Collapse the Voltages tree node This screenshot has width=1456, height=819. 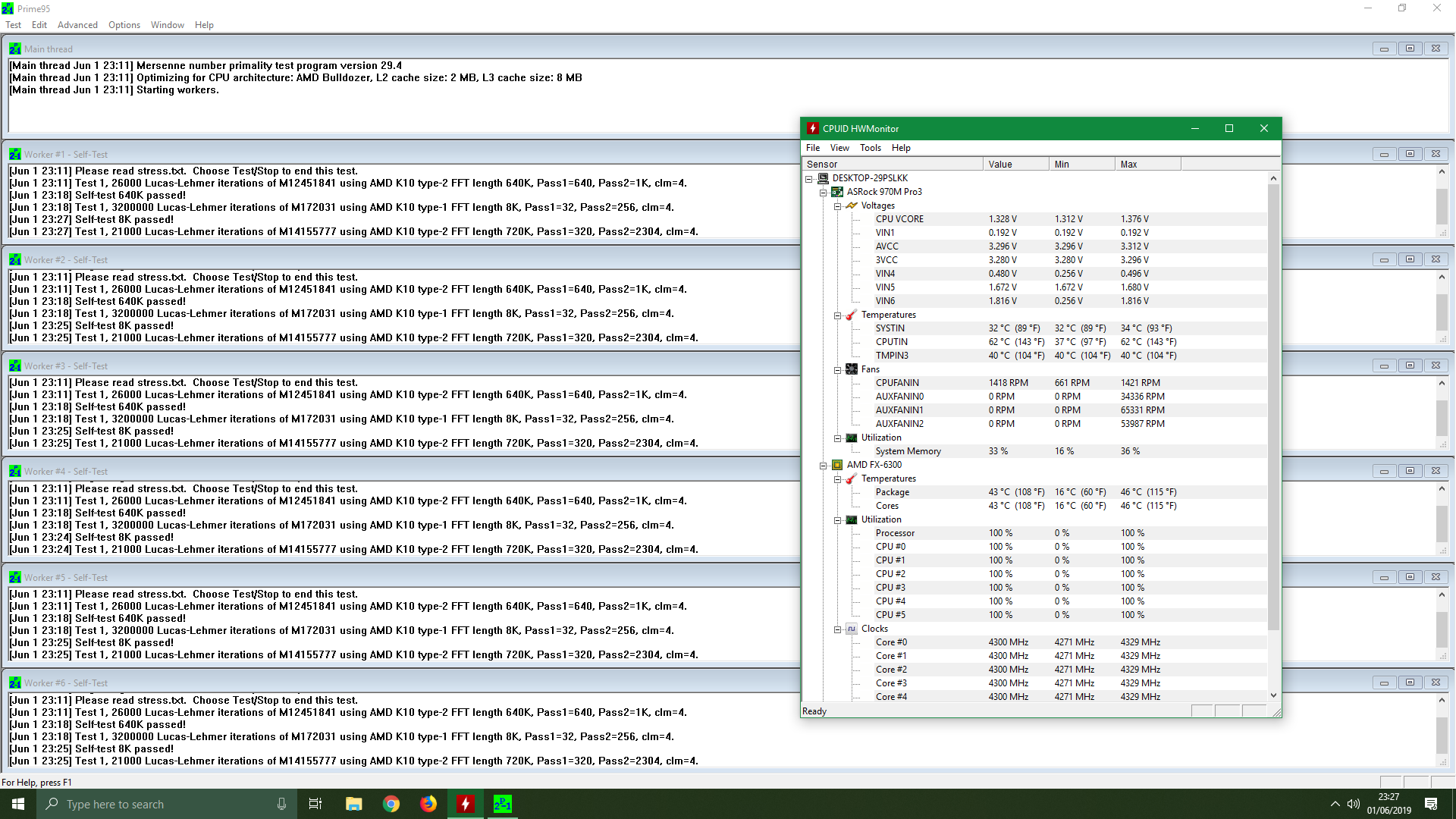point(837,206)
